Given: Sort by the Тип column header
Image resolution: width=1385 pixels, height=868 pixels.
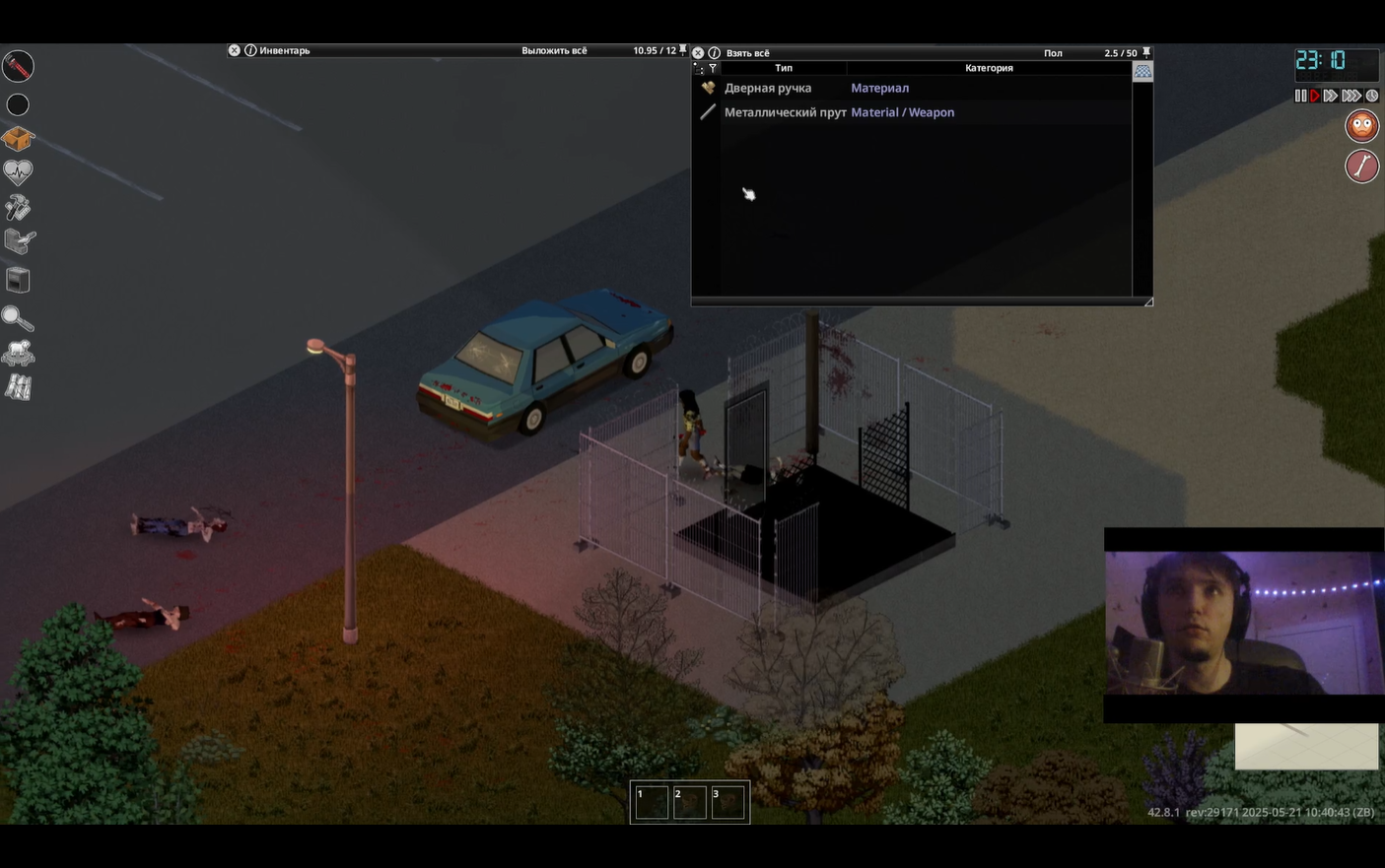Looking at the screenshot, I should click(784, 68).
